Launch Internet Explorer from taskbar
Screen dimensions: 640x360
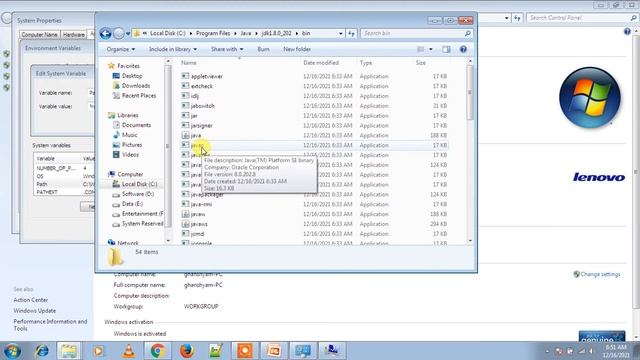click(x=42, y=351)
